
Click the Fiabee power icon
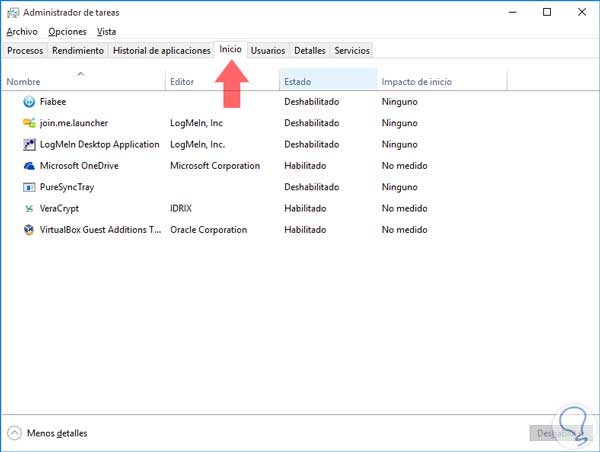pyautogui.click(x=29, y=102)
